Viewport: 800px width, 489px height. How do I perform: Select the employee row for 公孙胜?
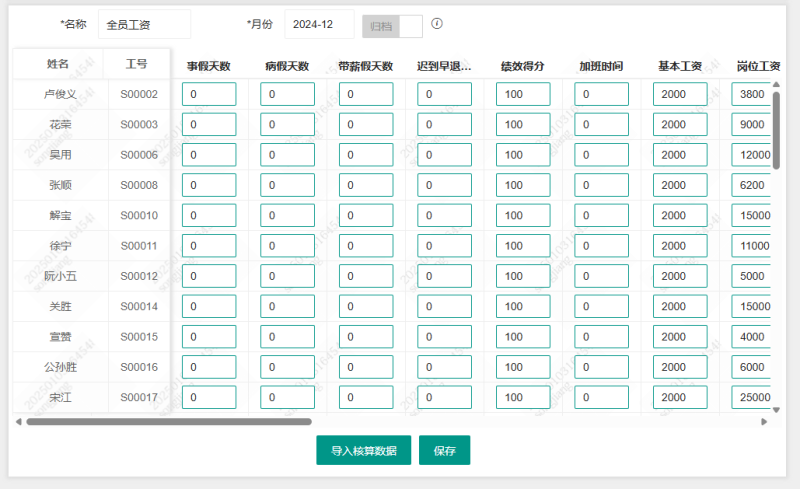60,367
